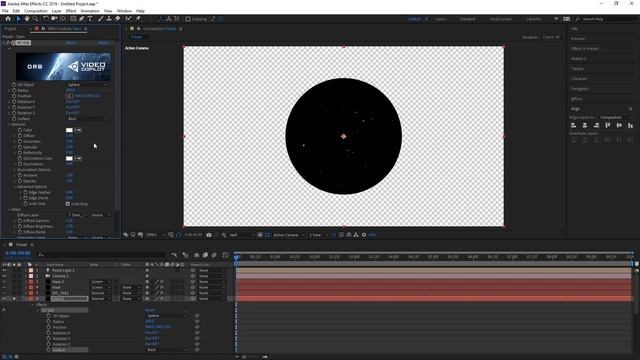Toggle visibility eye of Camera 1 layer
640x360 pixels.
point(4,276)
